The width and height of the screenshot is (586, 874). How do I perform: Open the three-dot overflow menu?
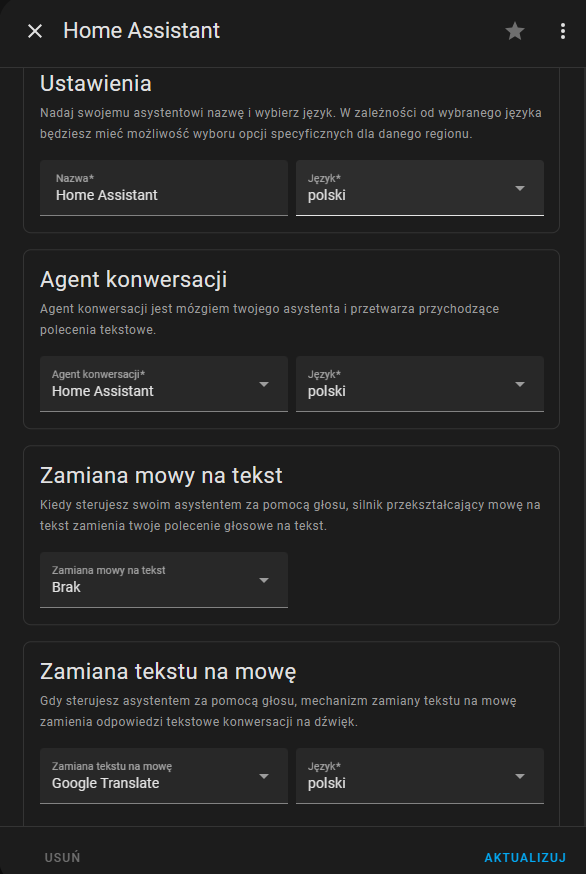tap(563, 31)
